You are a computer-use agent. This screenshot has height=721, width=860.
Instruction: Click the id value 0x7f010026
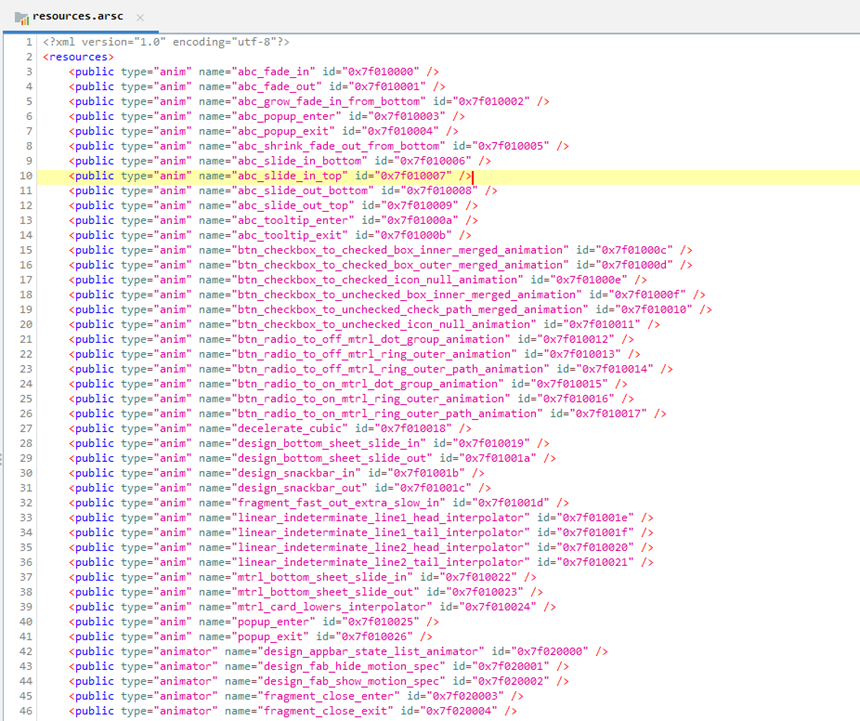pos(374,635)
